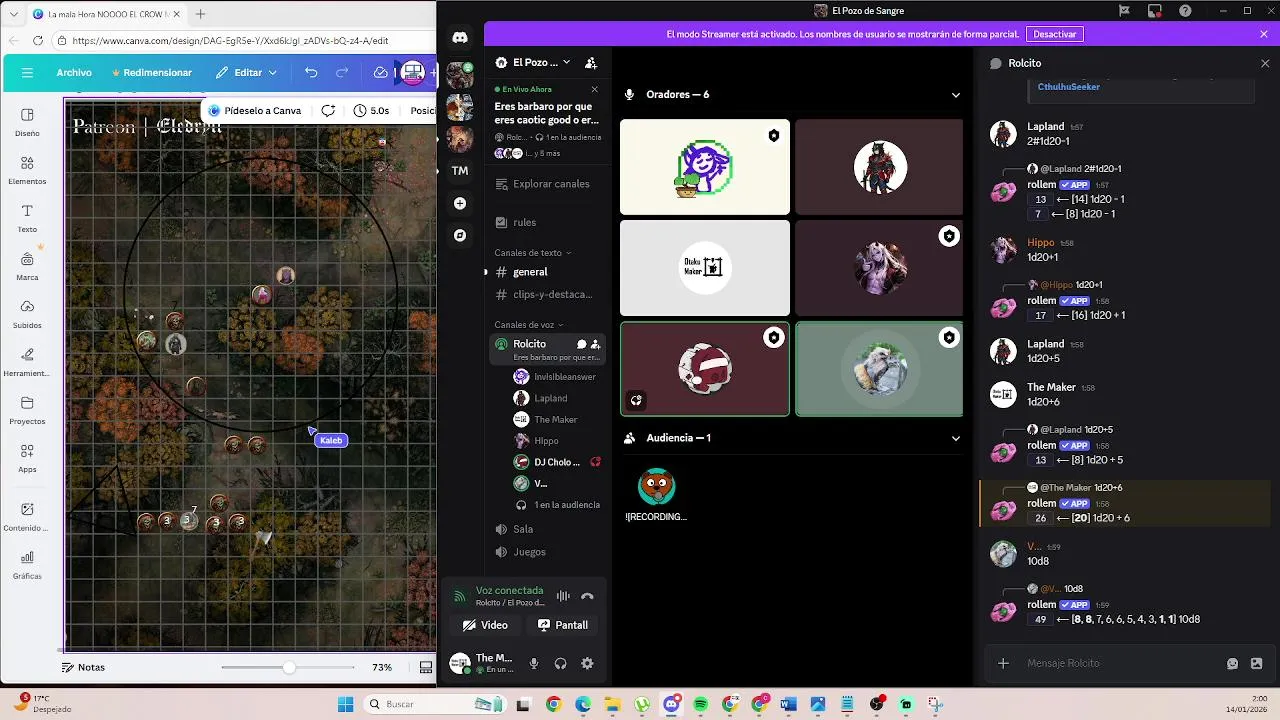Image resolution: width=1280 pixels, height=720 pixels.
Task: Open the Marca panel in Canva
Action: (27, 266)
